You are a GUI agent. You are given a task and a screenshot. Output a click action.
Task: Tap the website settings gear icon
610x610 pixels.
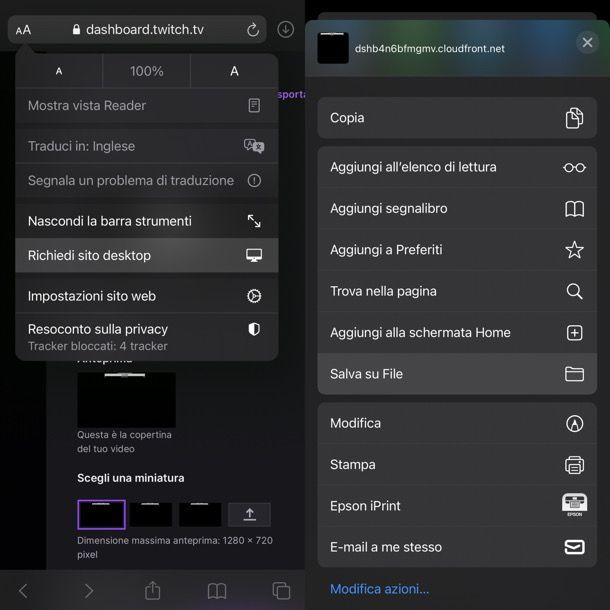click(254, 296)
